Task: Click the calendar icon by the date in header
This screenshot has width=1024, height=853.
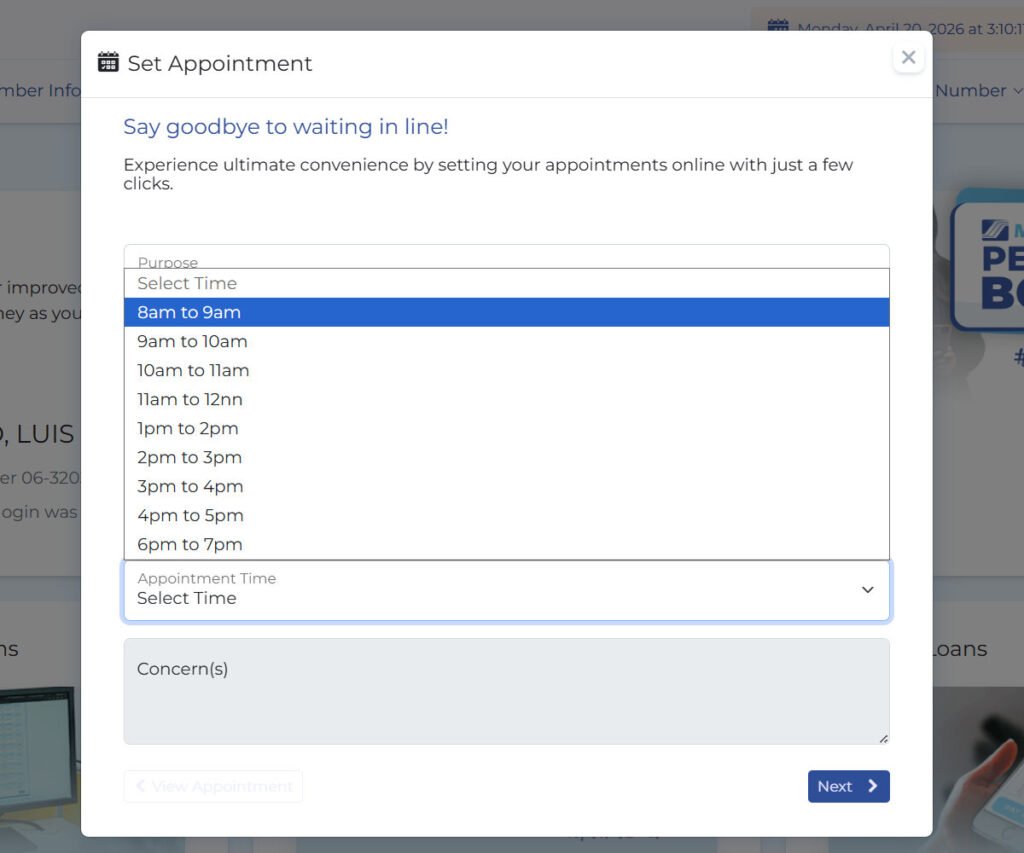Action: click(x=778, y=27)
